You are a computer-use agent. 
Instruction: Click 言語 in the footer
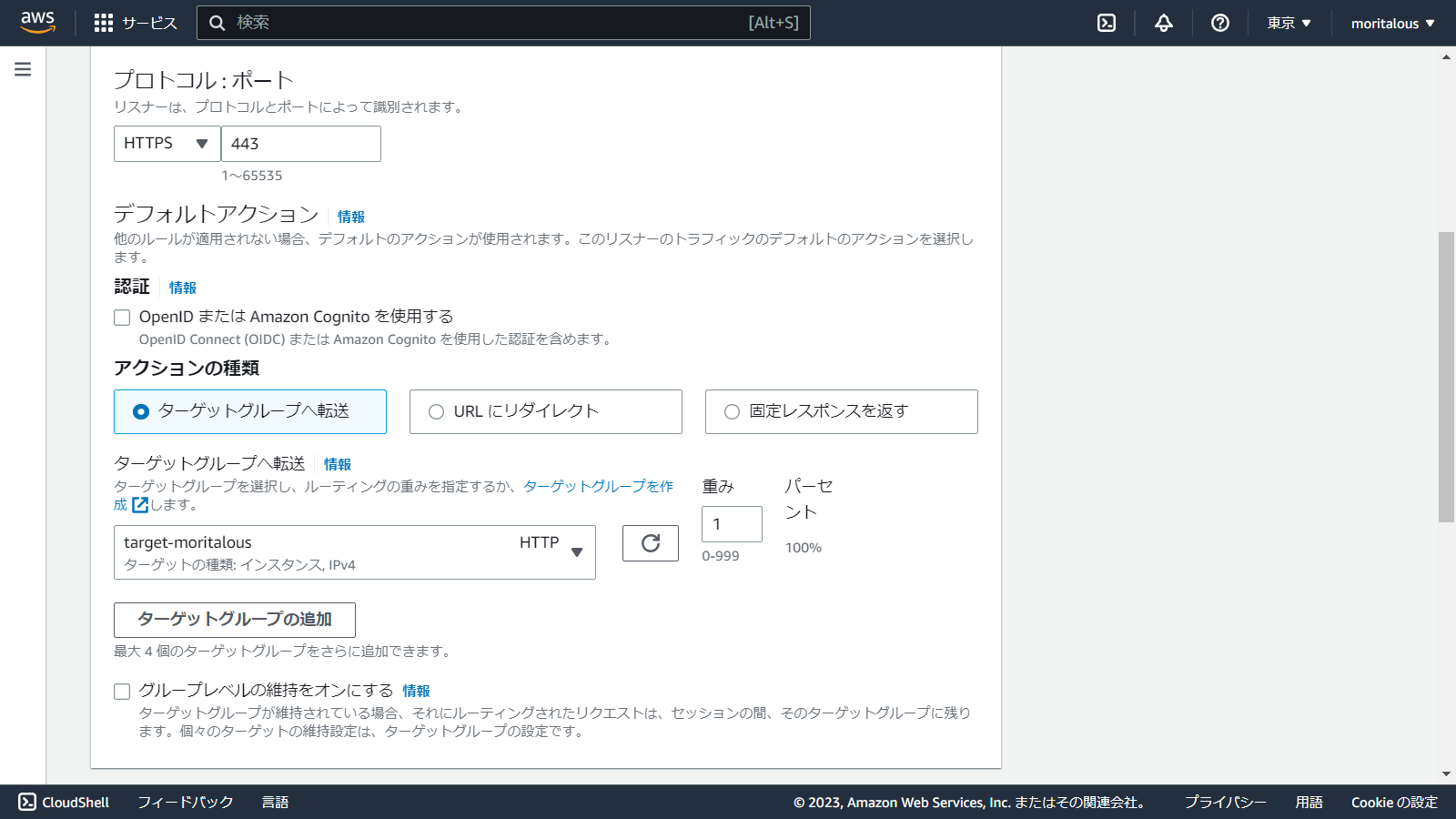(x=275, y=802)
